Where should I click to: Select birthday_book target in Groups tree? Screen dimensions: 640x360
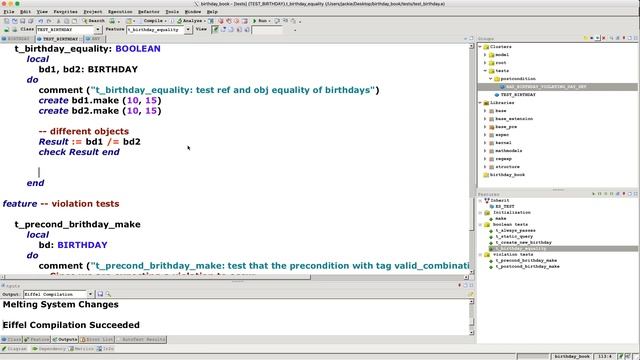(507, 175)
